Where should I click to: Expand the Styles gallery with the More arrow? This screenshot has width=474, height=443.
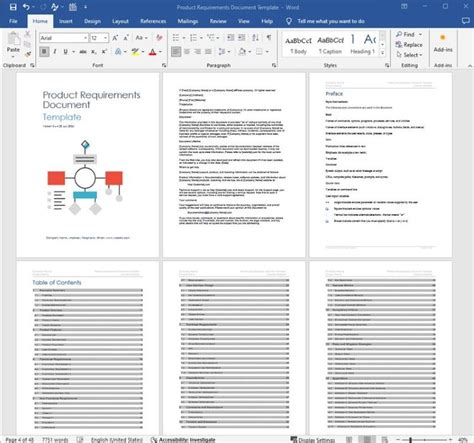coord(382,53)
